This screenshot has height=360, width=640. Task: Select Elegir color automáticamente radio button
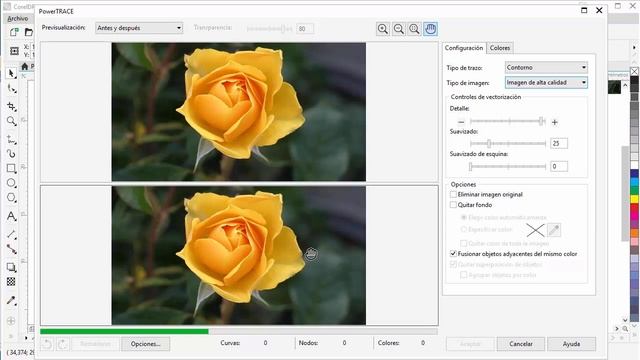tap(464, 218)
